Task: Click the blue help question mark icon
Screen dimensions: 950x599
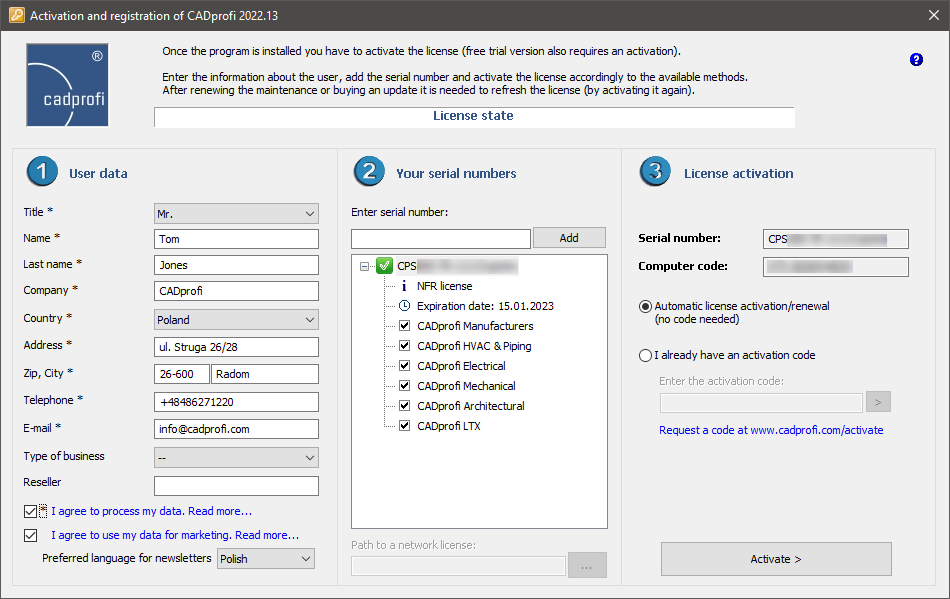Action: pyautogui.click(x=916, y=60)
